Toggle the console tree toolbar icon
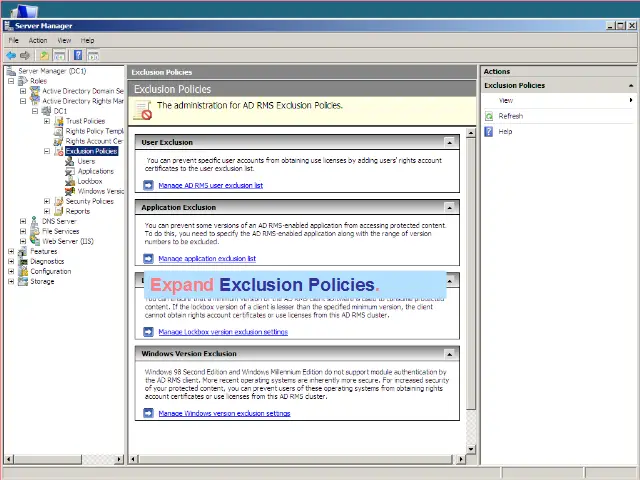 60,55
